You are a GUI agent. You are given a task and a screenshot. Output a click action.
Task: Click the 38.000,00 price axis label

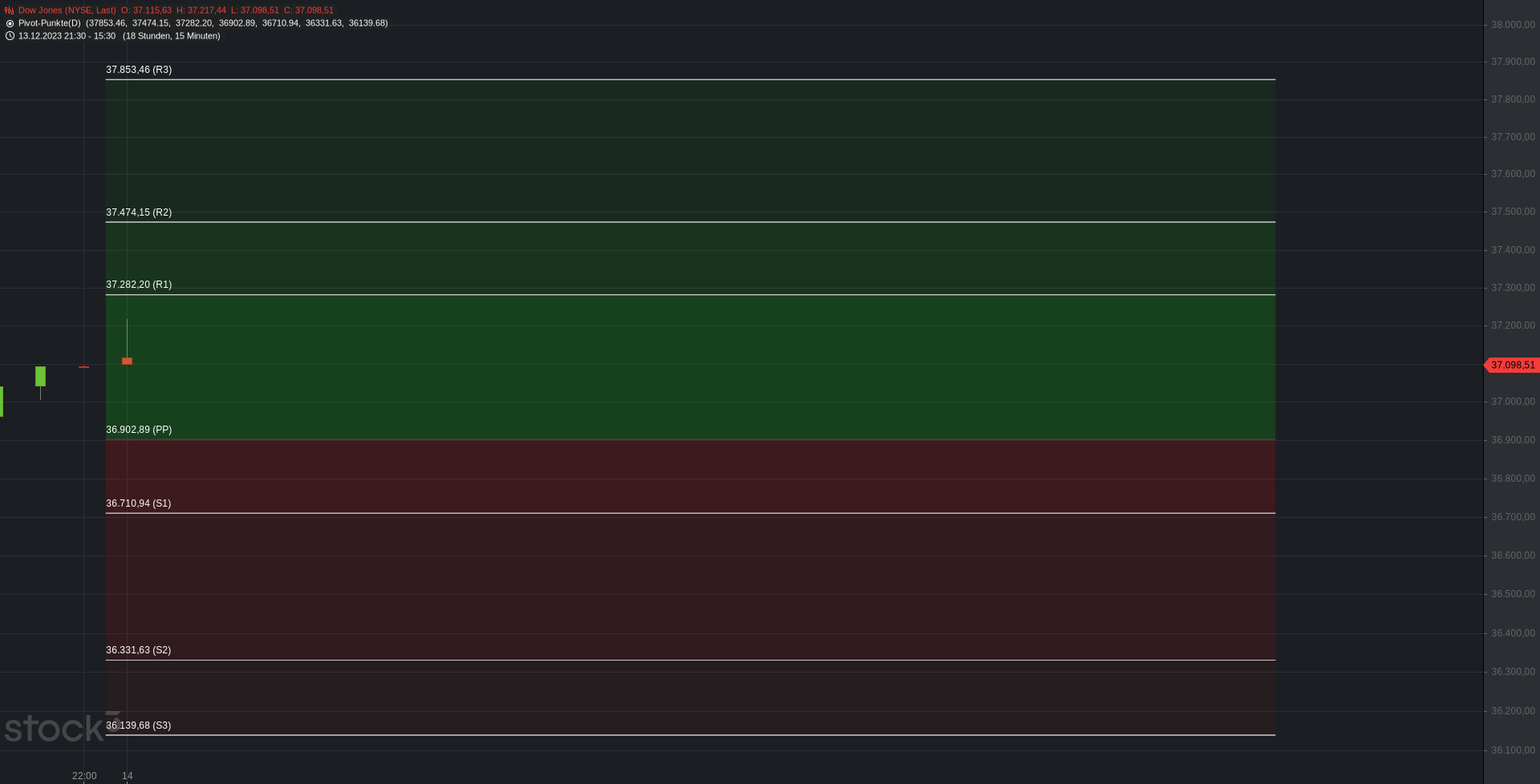tap(1513, 25)
